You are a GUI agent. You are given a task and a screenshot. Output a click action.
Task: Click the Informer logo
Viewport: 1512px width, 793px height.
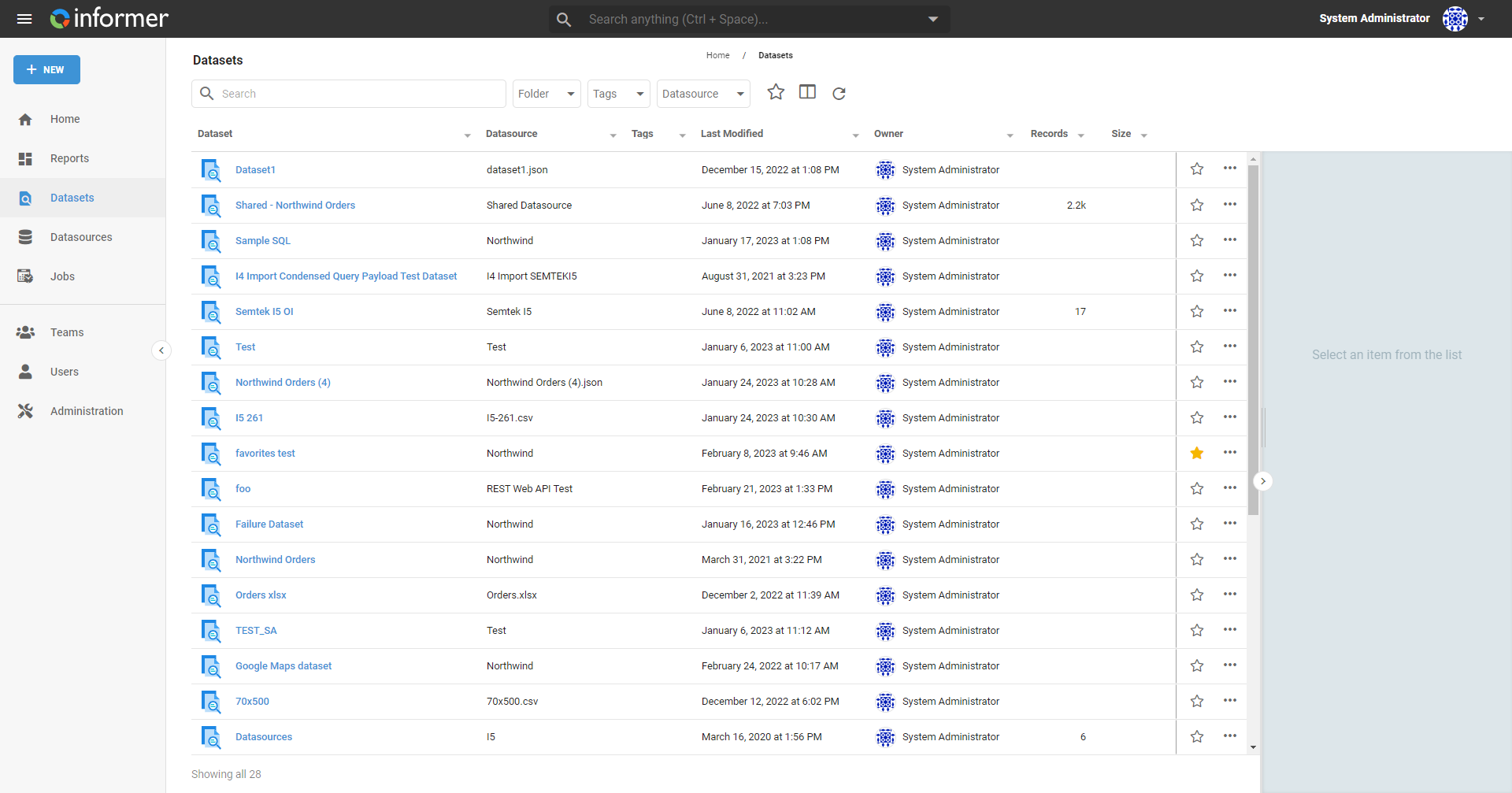coord(109,18)
